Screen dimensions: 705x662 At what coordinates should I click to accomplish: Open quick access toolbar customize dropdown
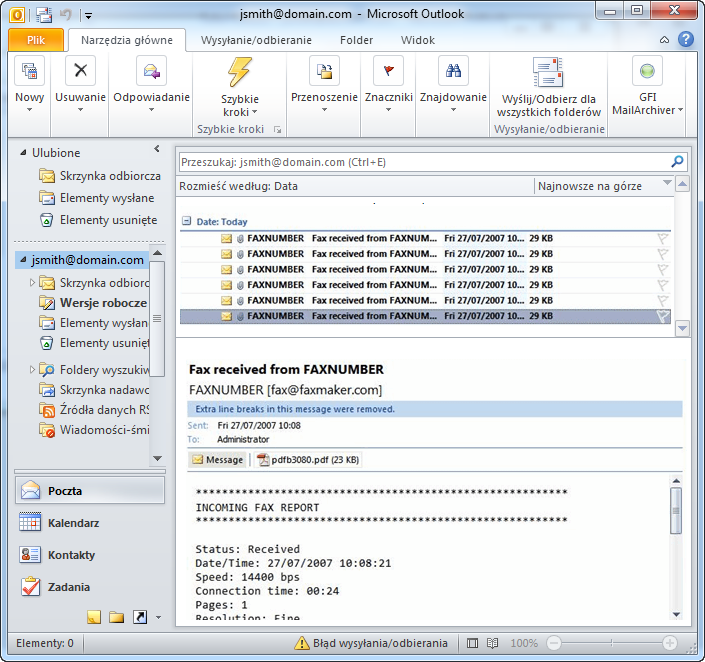click(89, 16)
